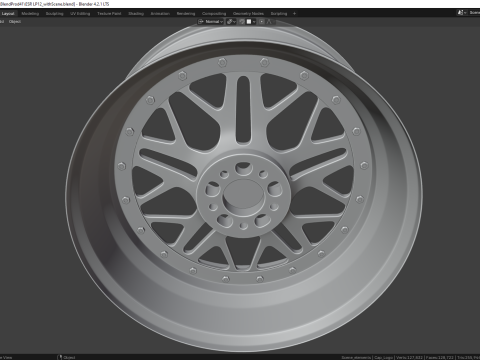The width and height of the screenshot is (480, 360).
Task: Click the proportional falloff curve icon
Action: click(x=269, y=22)
